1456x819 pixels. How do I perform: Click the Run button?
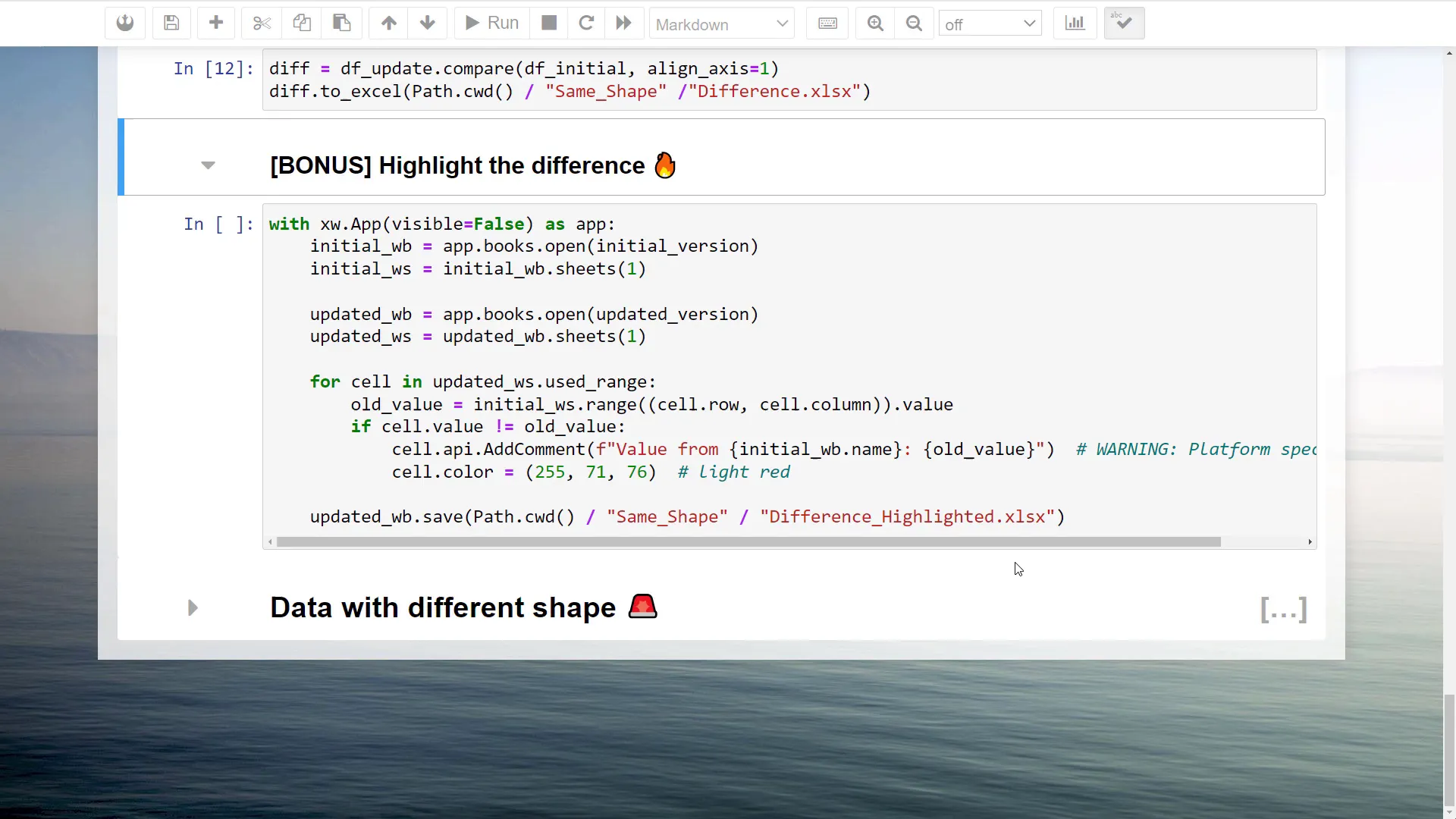491,23
